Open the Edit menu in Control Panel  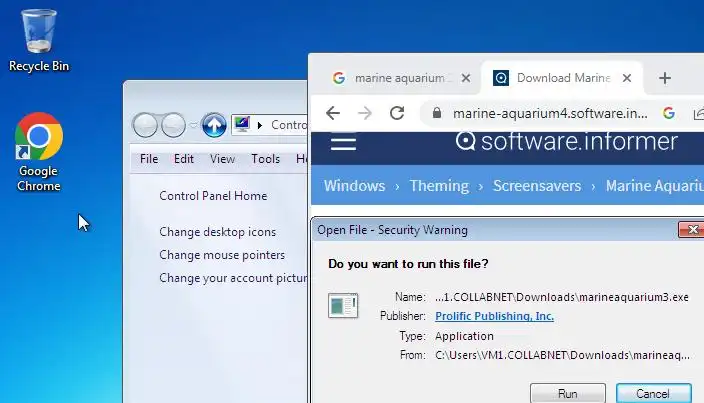tap(184, 159)
